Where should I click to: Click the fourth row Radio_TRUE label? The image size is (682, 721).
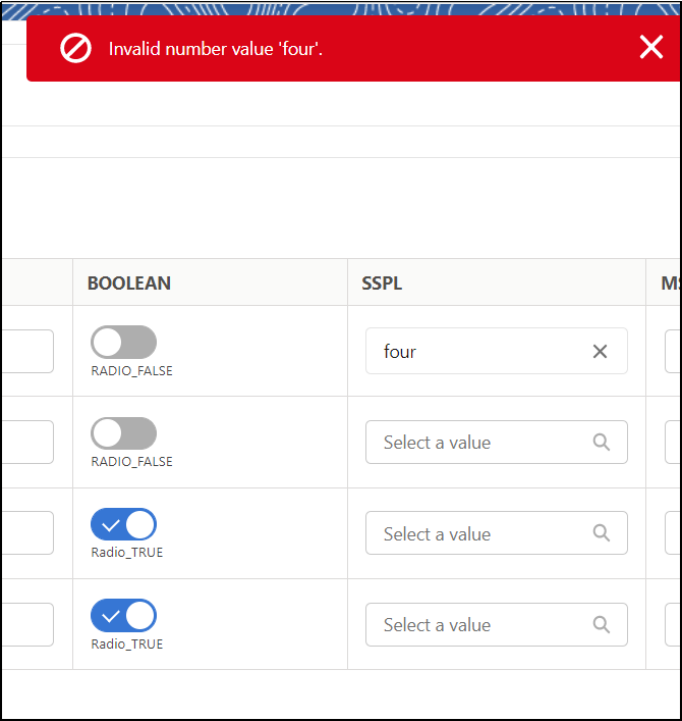pos(127,644)
